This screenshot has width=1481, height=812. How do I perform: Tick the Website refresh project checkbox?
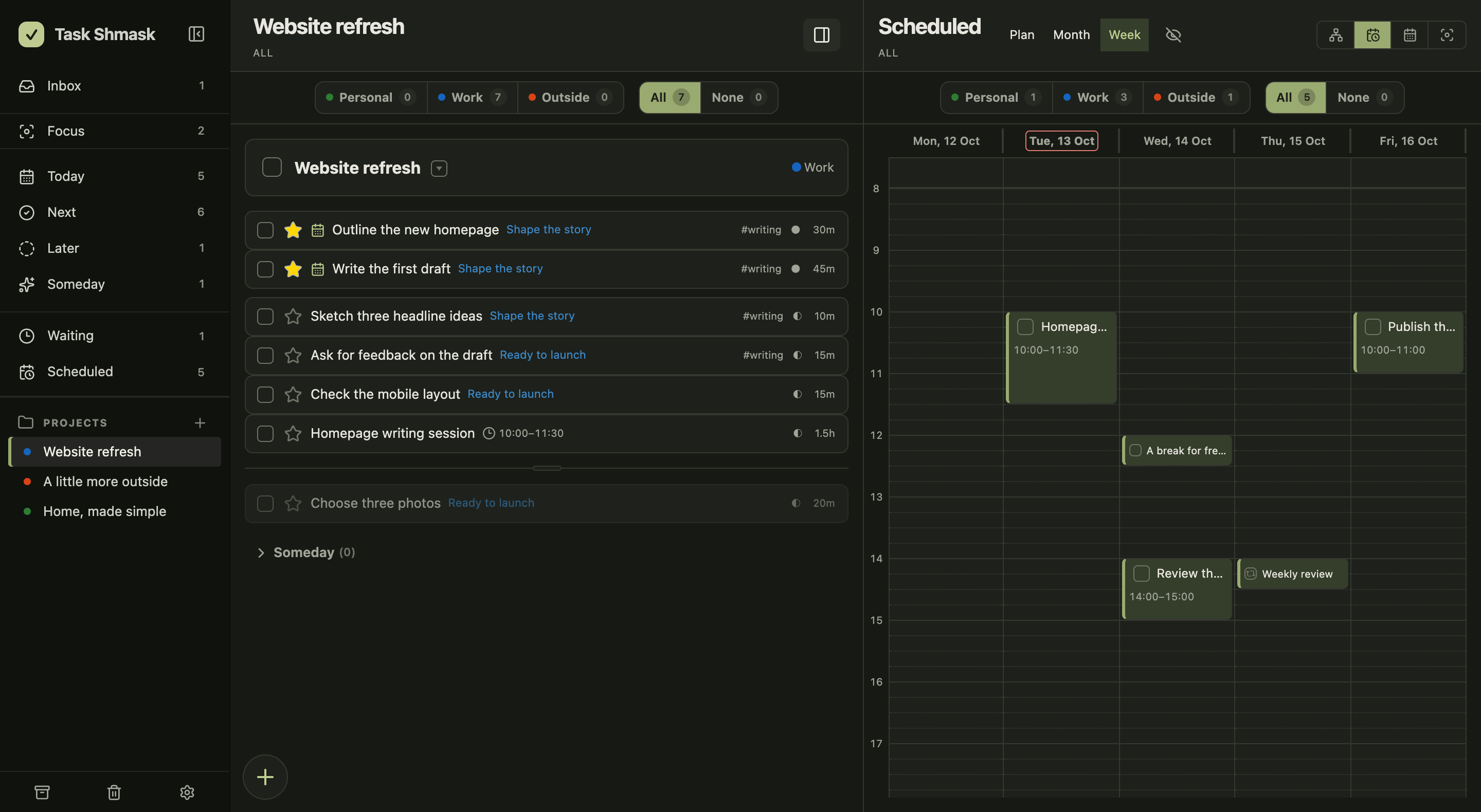[x=272, y=167]
